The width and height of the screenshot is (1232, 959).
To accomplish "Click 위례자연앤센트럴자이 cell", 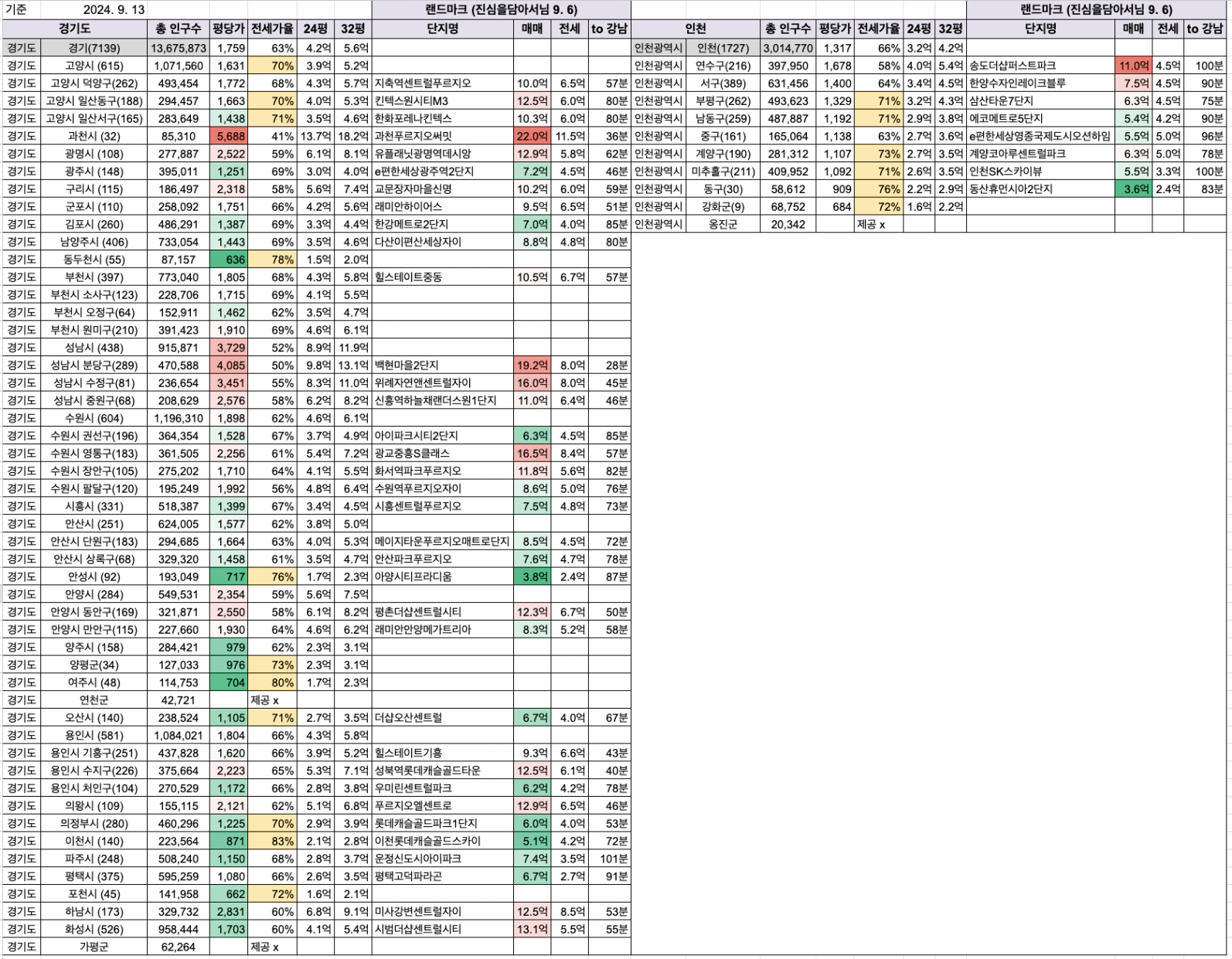I will pos(442,383).
